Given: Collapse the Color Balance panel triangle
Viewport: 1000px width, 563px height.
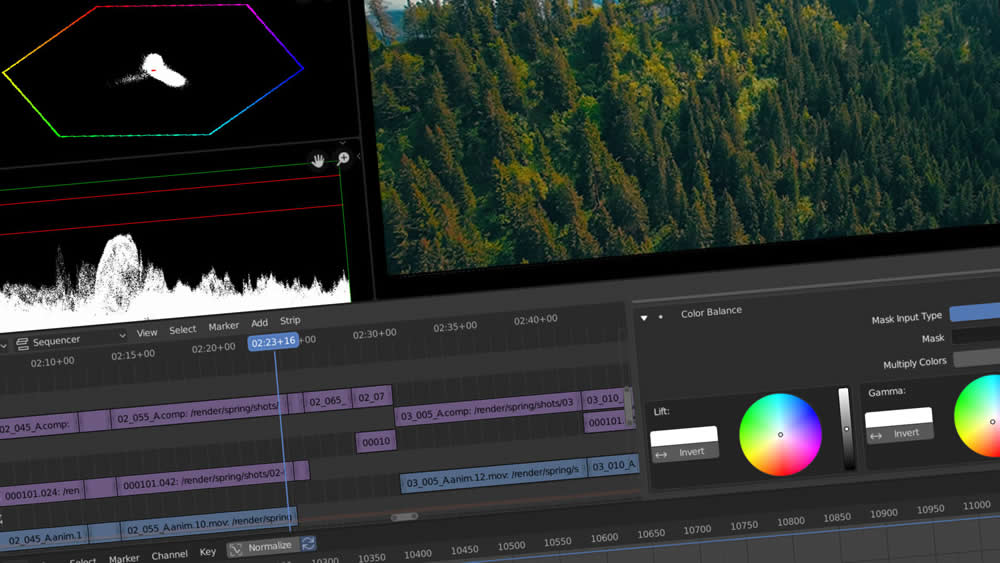Looking at the screenshot, I should pos(644,318).
